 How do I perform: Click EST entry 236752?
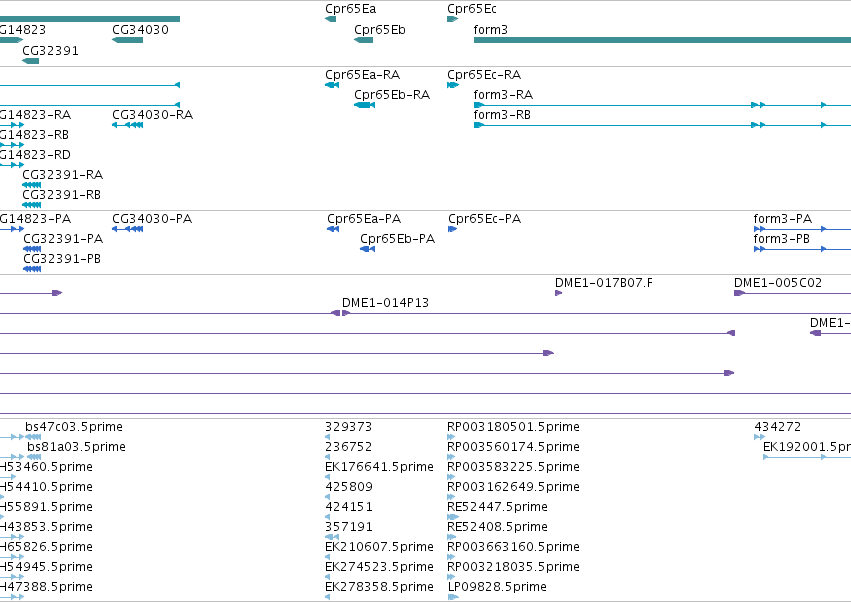point(348,447)
